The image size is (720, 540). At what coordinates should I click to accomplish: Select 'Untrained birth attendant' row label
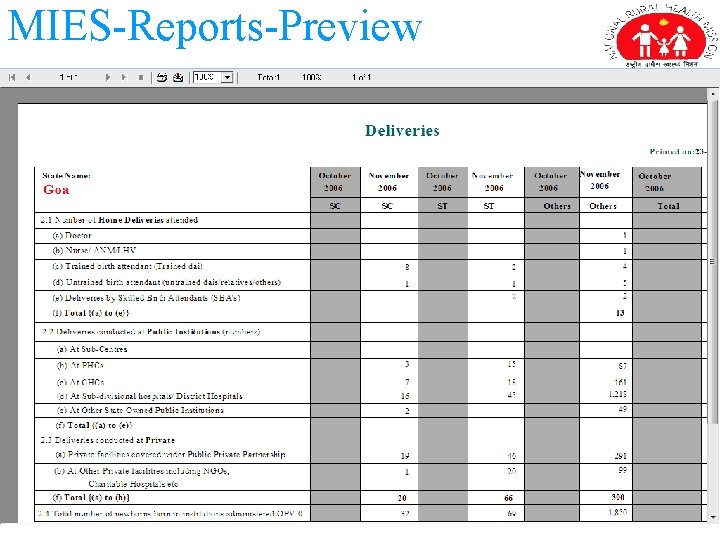[167, 282]
